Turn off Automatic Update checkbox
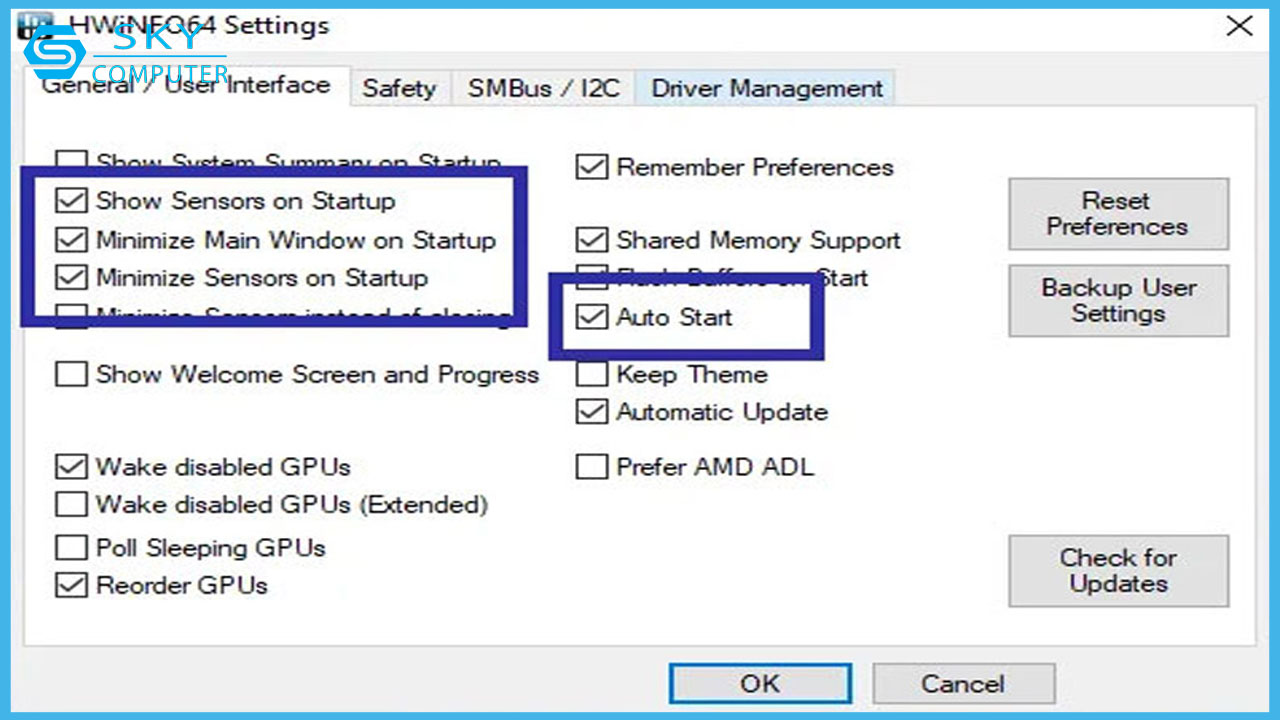 [x=592, y=412]
